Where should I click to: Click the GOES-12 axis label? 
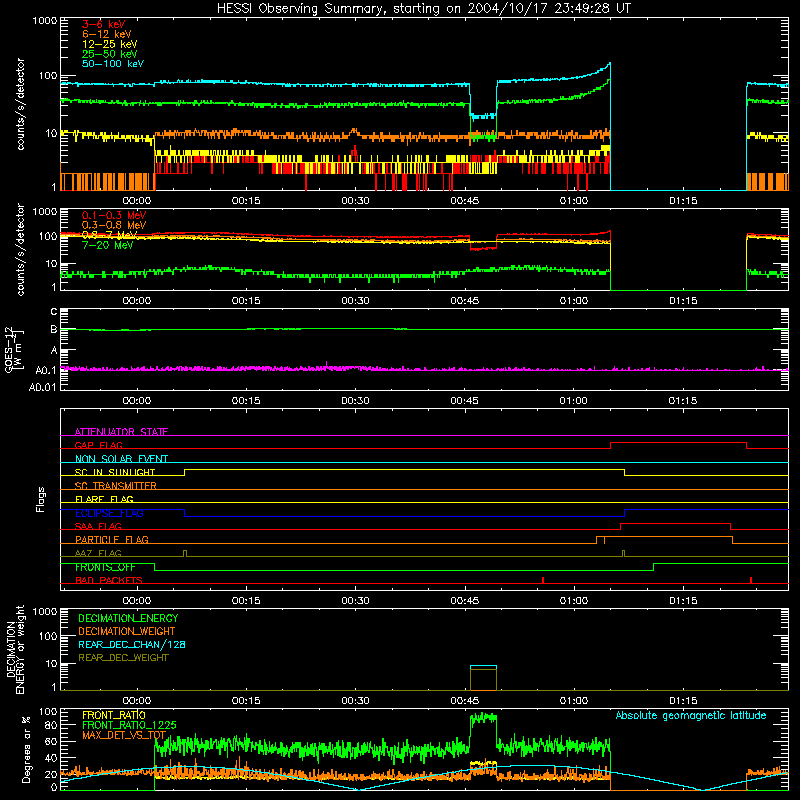(x=14, y=349)
